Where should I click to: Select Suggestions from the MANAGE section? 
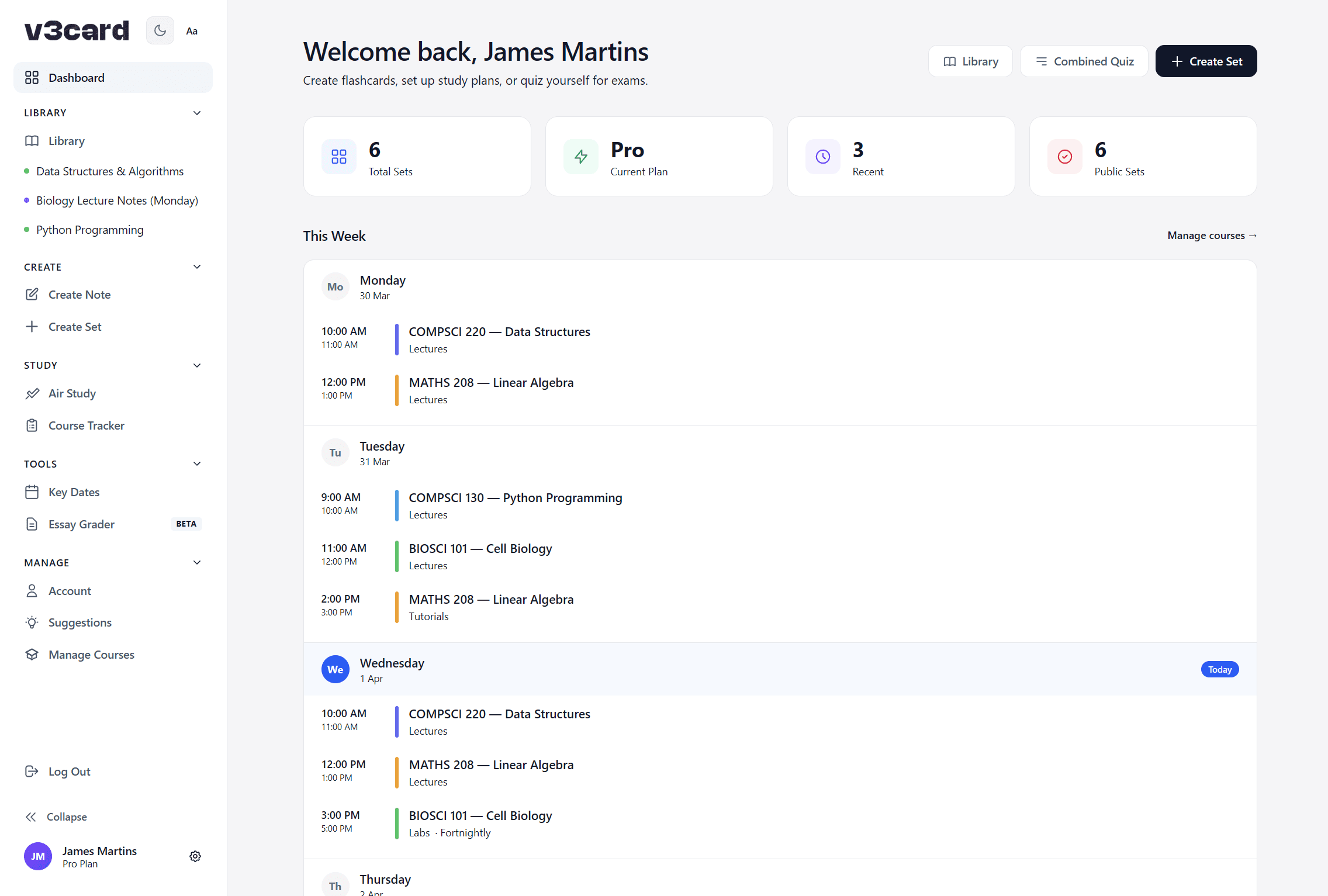(80, 622)
